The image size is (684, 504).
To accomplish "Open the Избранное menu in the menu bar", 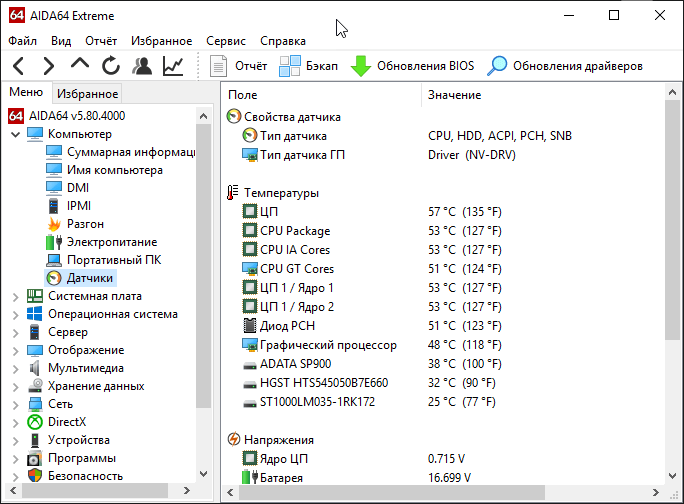I will point(161,41).
